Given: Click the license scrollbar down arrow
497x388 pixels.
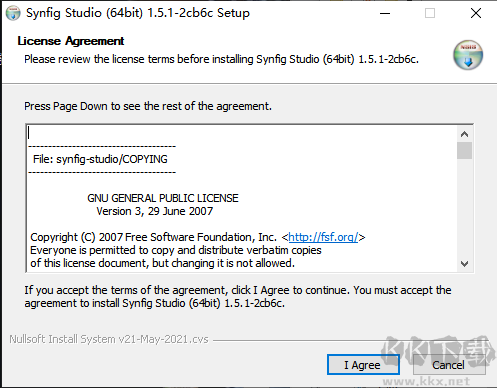Looking at the screenshot, I should (464, 264).
